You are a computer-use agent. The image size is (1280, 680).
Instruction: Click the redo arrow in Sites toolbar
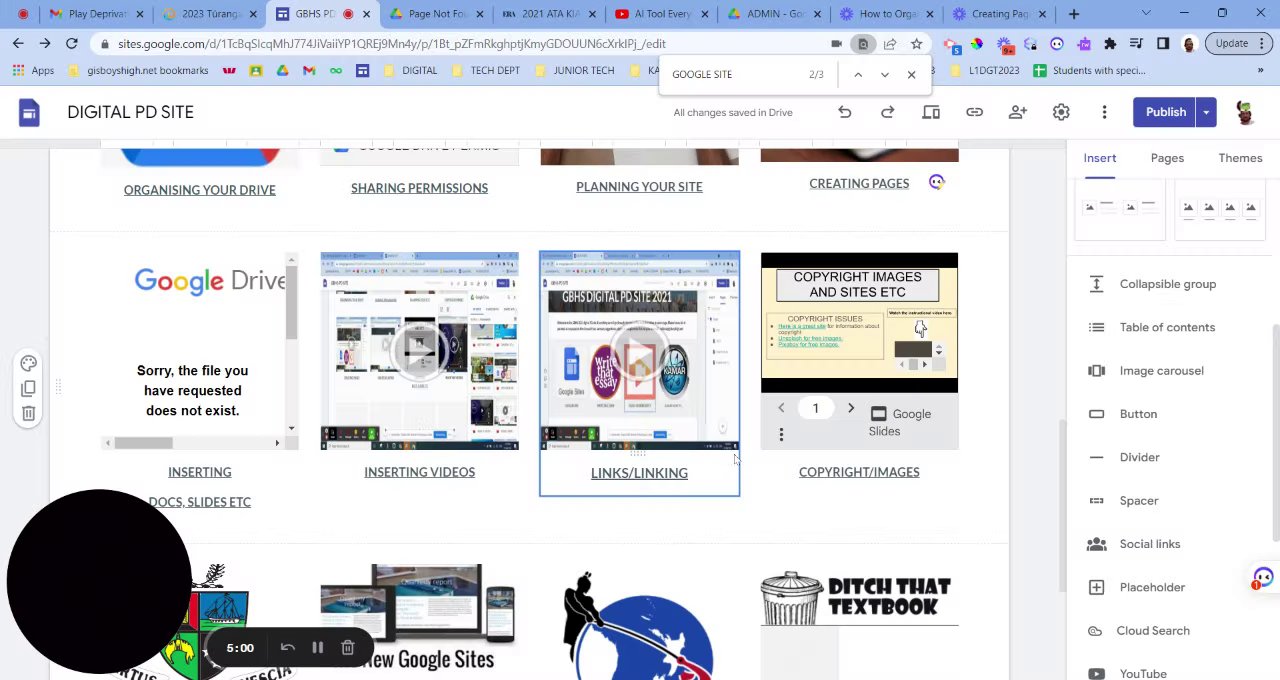point(887,112)
